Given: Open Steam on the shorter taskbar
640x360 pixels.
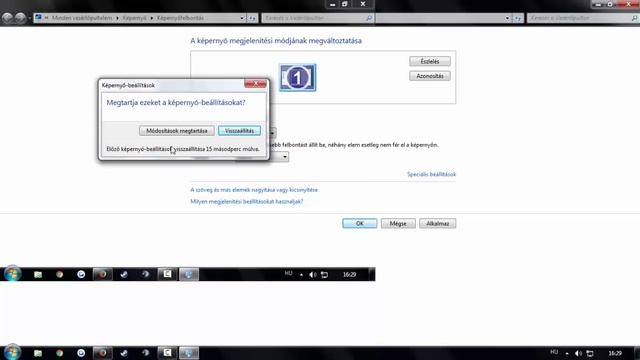Looking at the screenshot, I should 124,274.
